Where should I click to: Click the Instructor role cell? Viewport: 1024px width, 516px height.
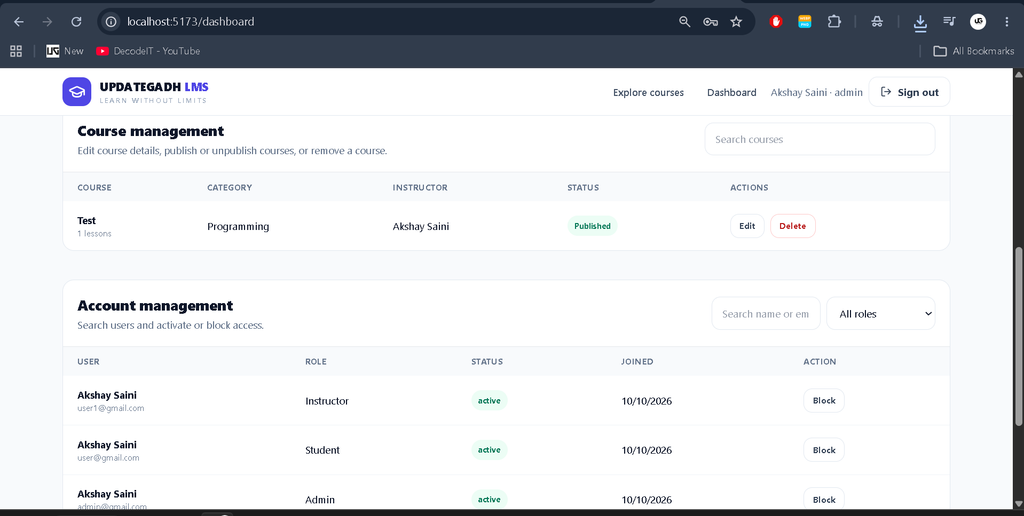coord(327,401)
